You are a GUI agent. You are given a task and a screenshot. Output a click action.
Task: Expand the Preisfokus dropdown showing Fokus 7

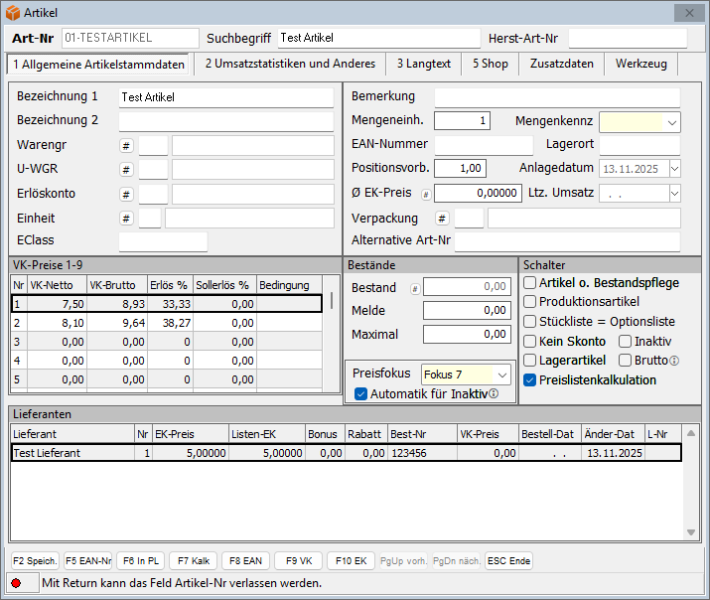tap(502, 374)
